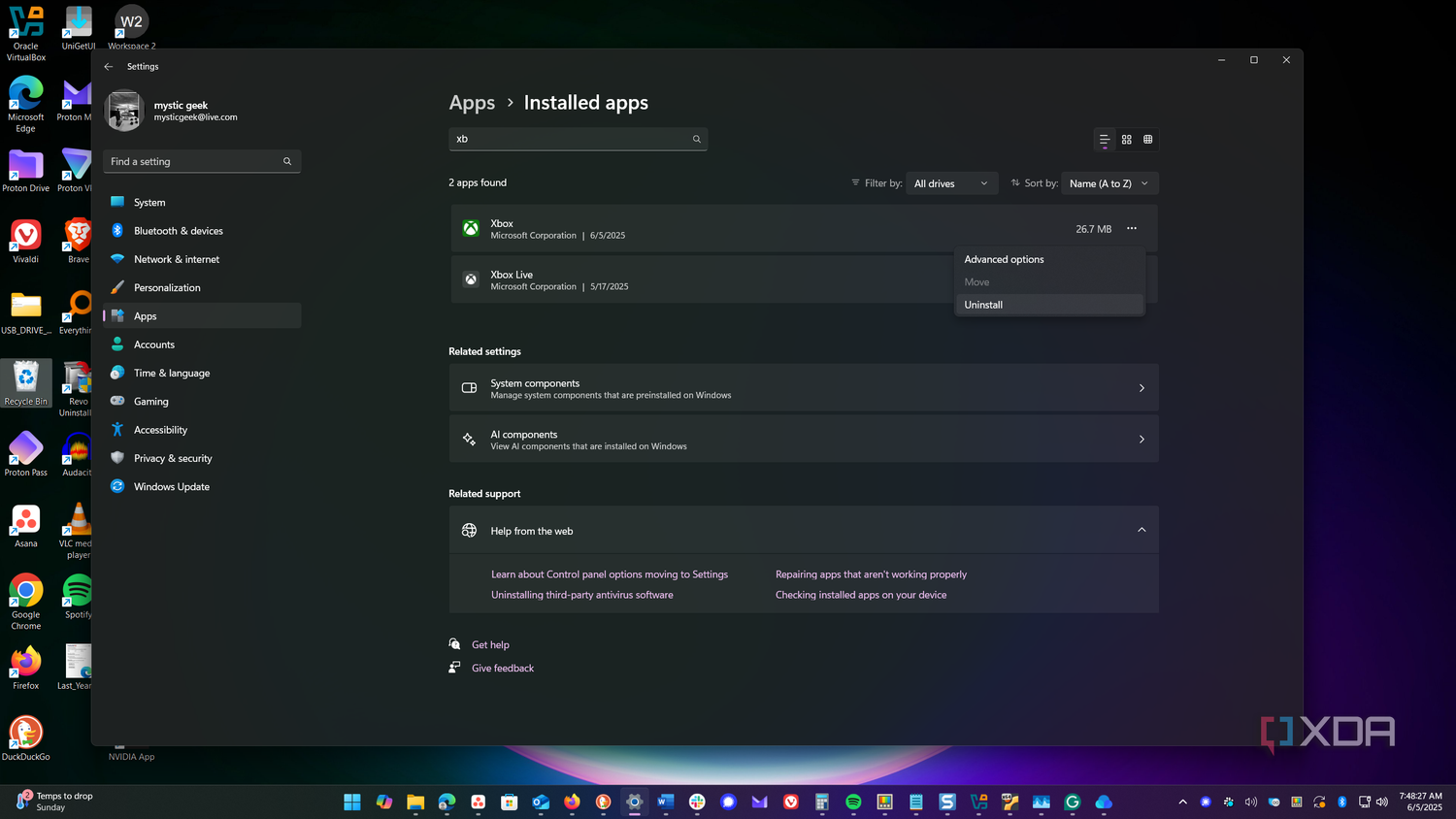Open the Filter by All drives dropdown
The image size is (1456, 819).
click(x=951, y=183)
